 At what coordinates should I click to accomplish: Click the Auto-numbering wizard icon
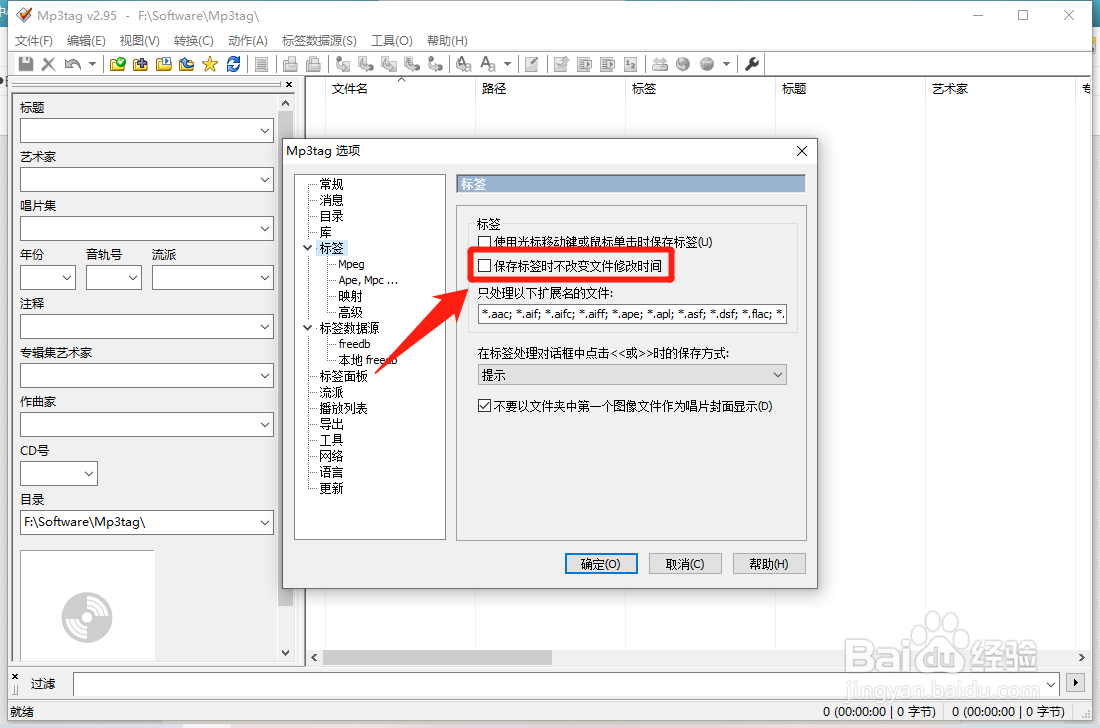click(631, 64)
